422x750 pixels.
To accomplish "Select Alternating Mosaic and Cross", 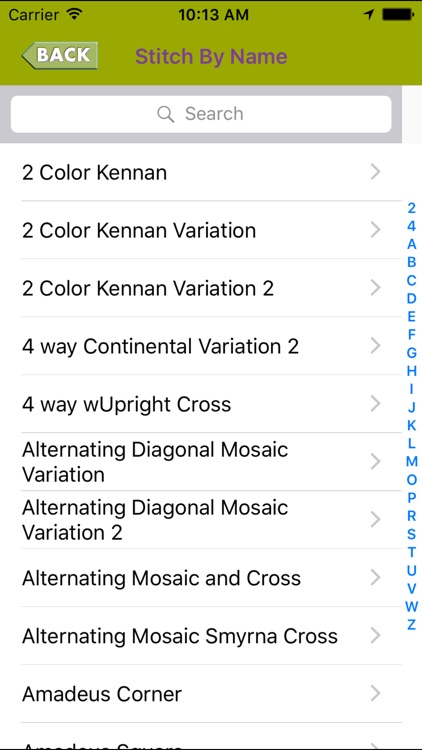I will (x=201, y=578).
